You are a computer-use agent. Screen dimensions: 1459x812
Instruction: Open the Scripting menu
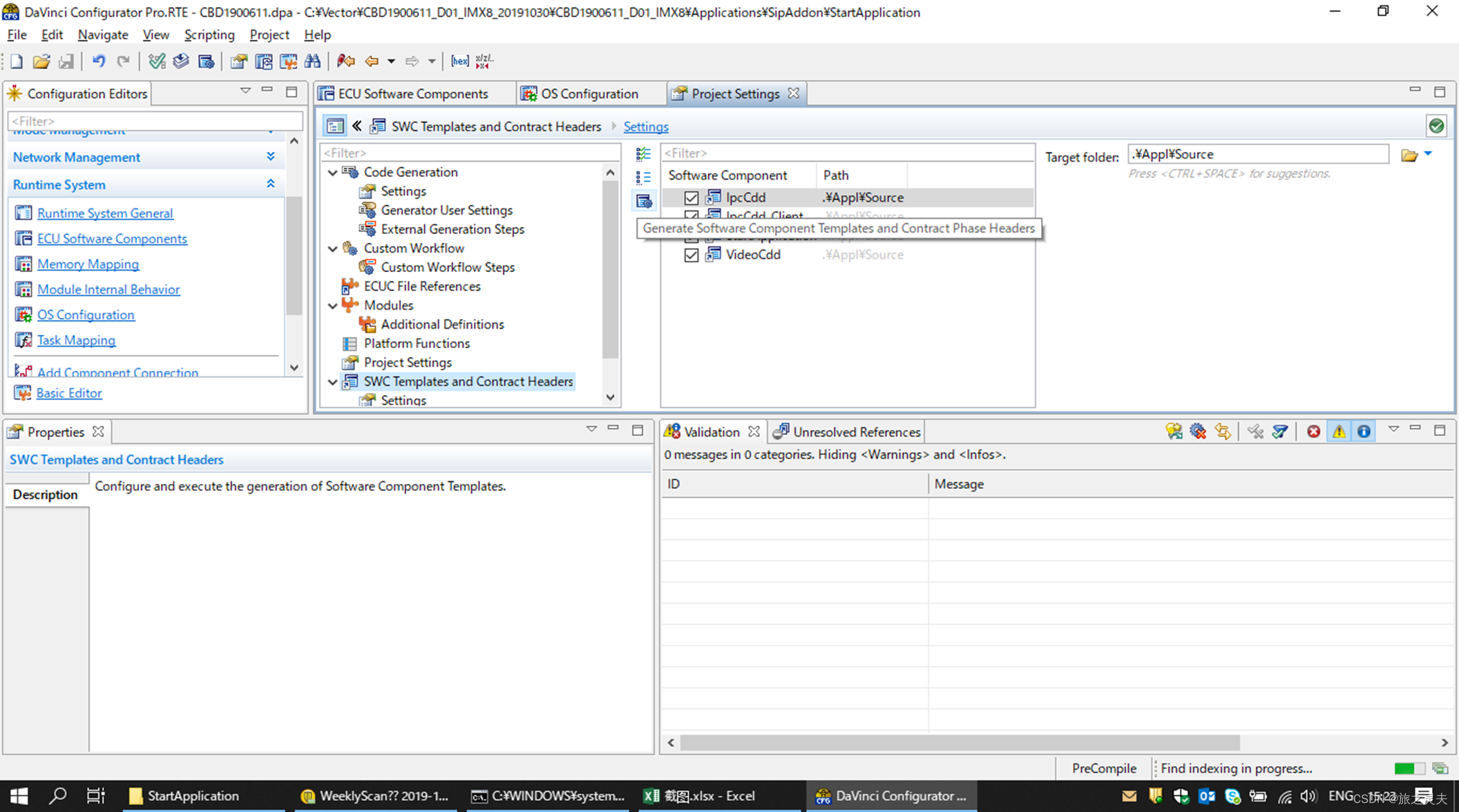point(209,35)
